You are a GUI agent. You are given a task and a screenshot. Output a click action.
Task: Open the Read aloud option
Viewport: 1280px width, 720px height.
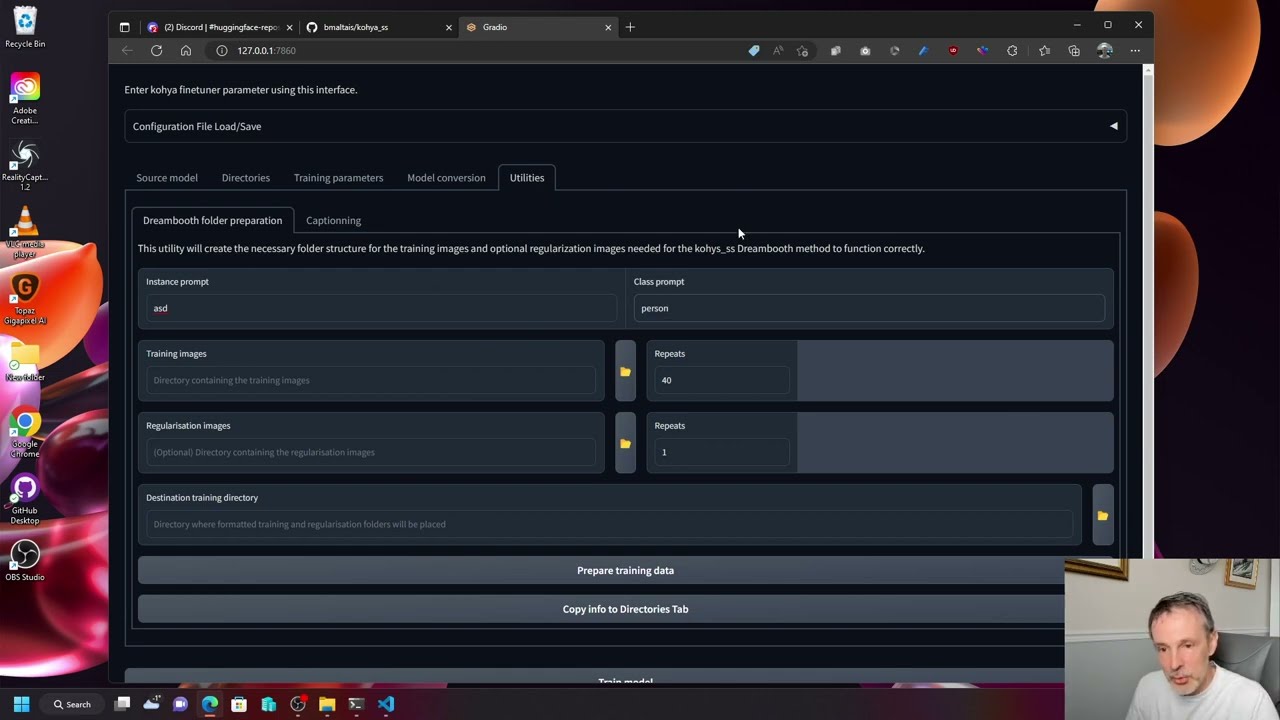[x=778, y=50]
